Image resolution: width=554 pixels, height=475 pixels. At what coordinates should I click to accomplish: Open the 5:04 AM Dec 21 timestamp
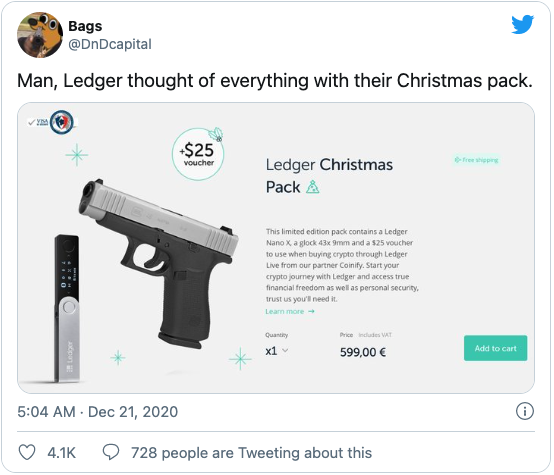pos(98,412)
